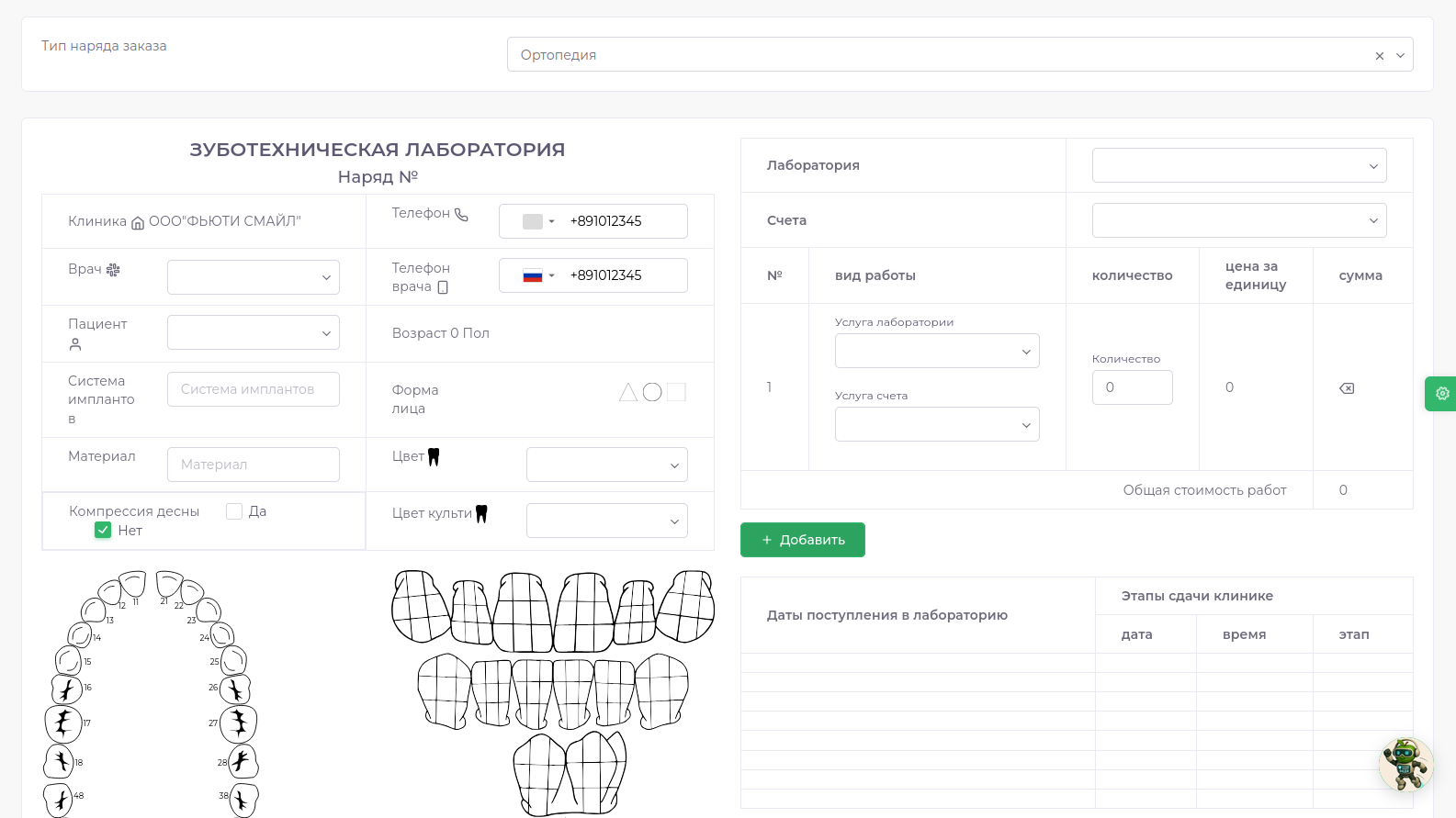Click the Система имплантов text field

point(254,389)
